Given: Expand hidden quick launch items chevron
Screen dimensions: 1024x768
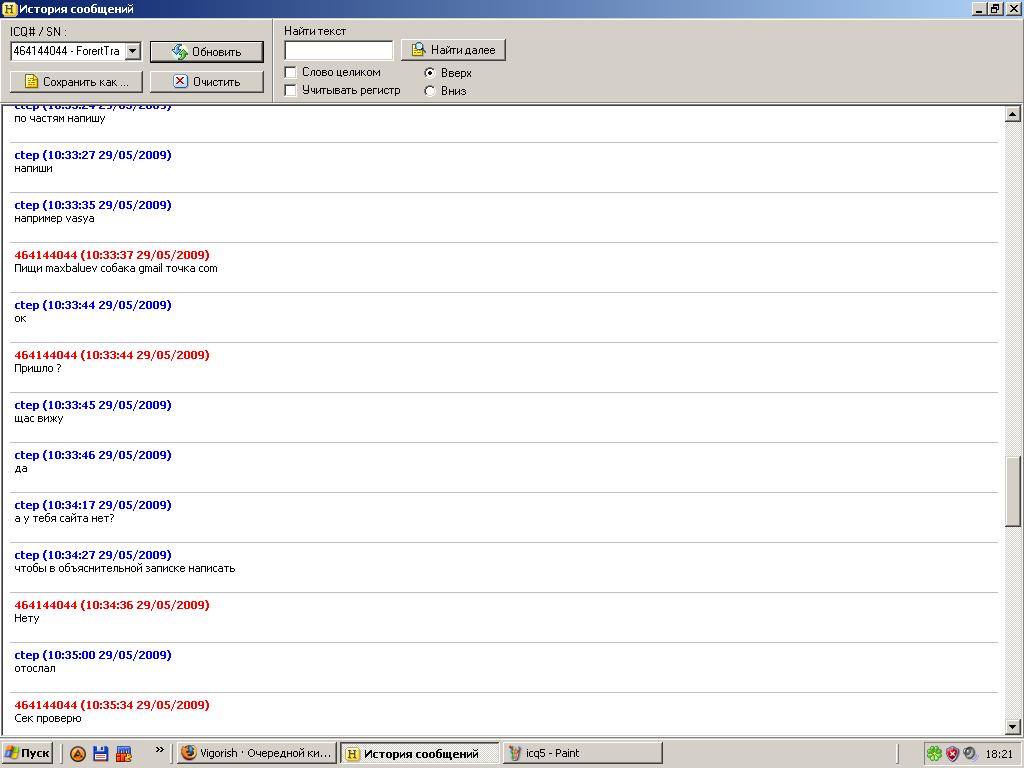Looking at the screenshot, I should pyautogui.click(x=159, y=750).
